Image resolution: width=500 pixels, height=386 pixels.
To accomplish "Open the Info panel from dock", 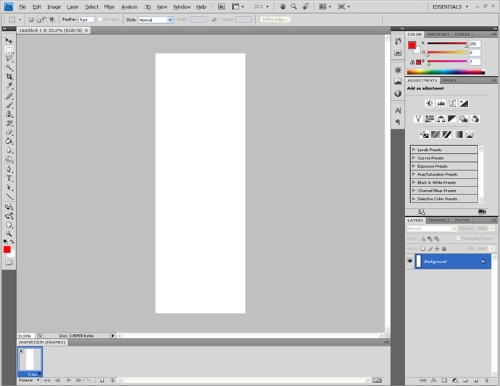I will (398, 93).
